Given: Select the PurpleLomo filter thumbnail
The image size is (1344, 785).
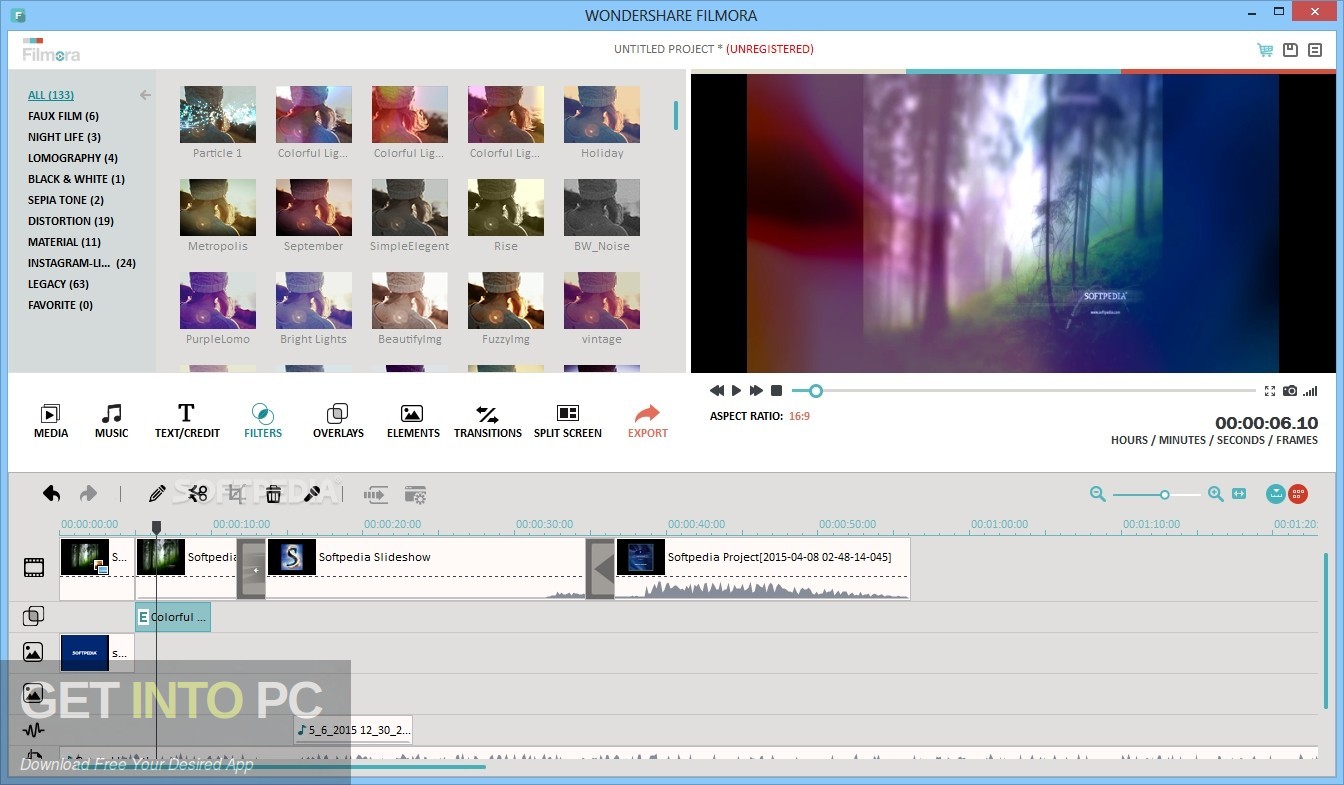Looking at the screenshot, I should click(218, 300).
